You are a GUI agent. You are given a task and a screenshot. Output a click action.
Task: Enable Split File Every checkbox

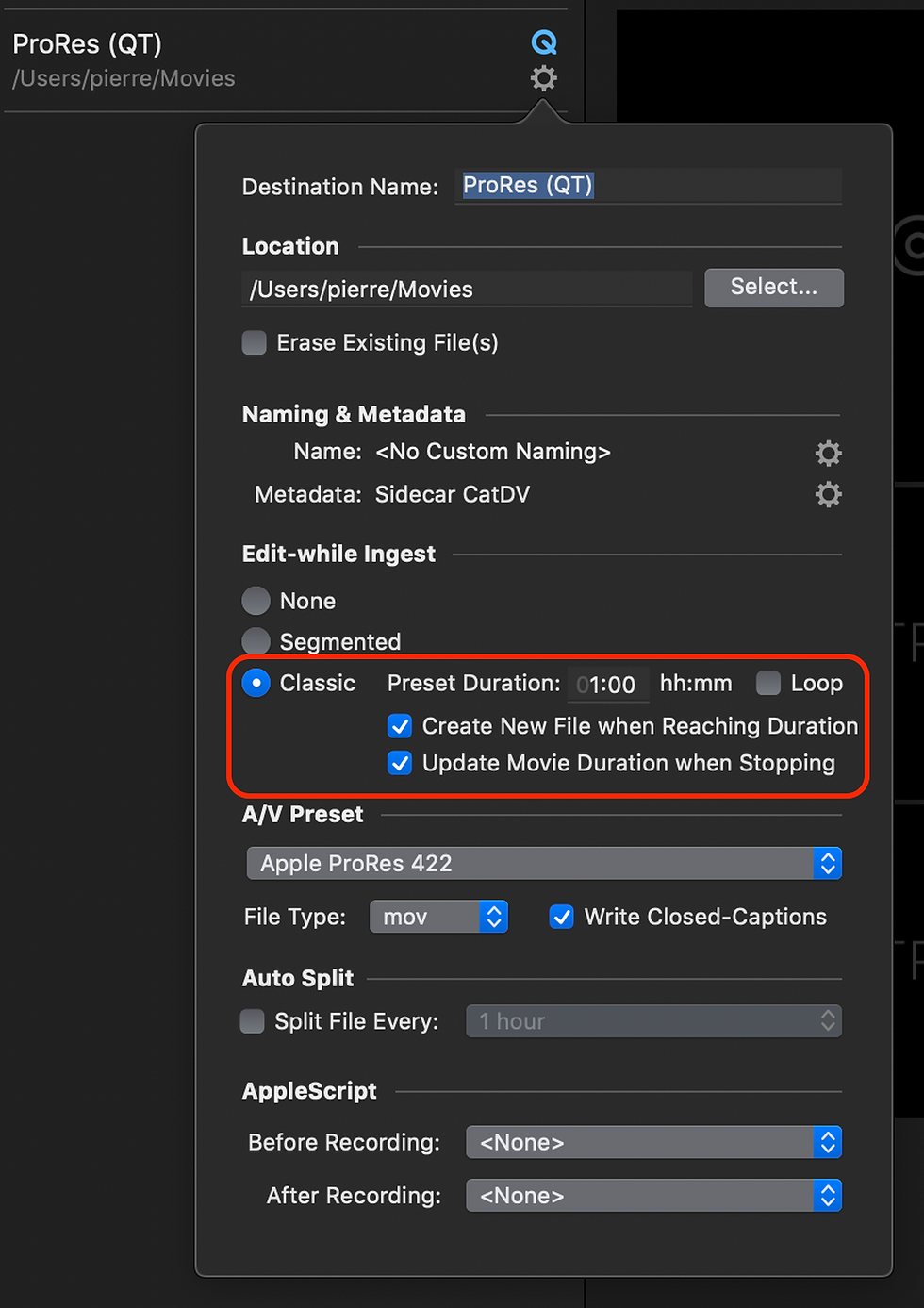(x=253, y=1021)
